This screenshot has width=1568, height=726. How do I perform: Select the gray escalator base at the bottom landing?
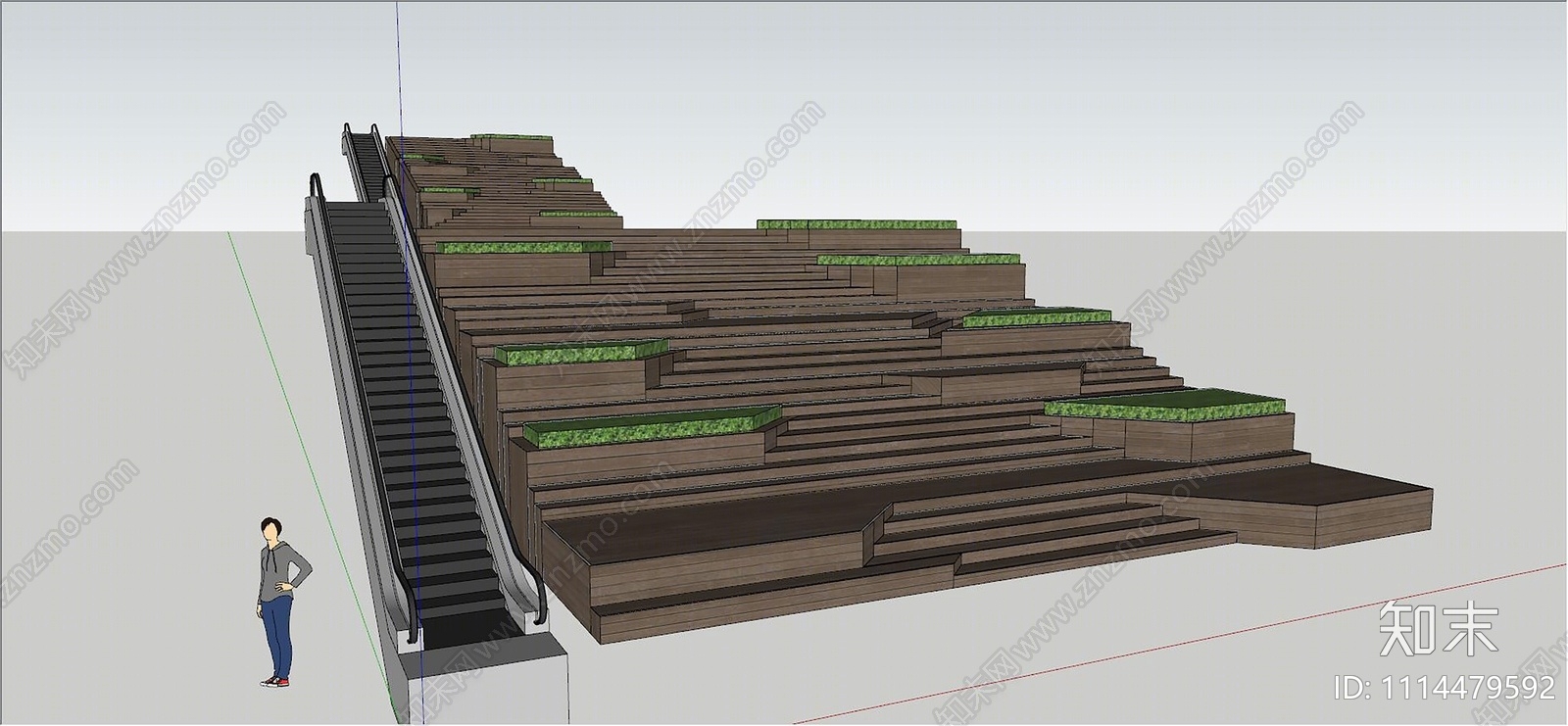tap(484, 680)
